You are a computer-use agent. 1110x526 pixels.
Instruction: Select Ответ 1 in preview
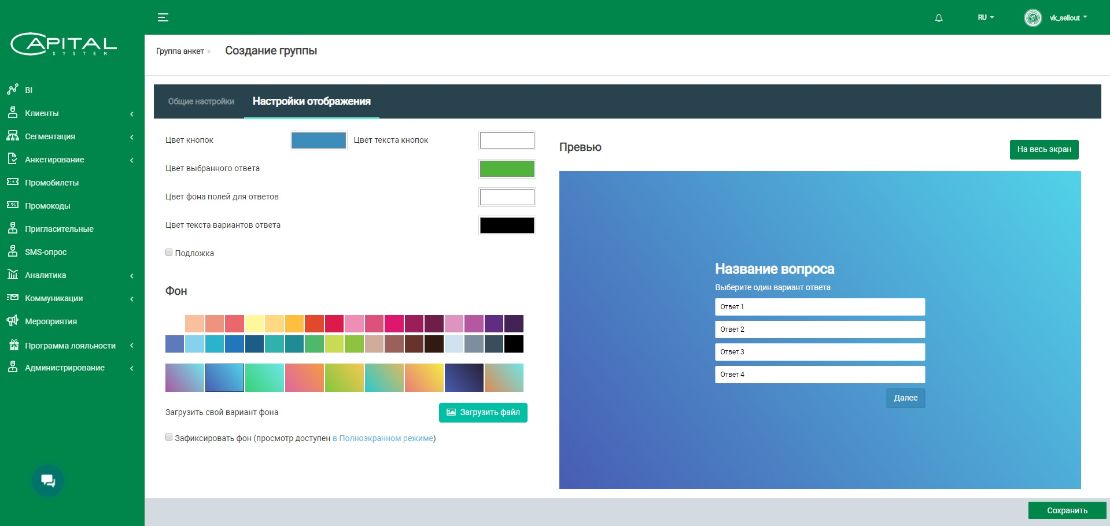[x=820, y=307]
